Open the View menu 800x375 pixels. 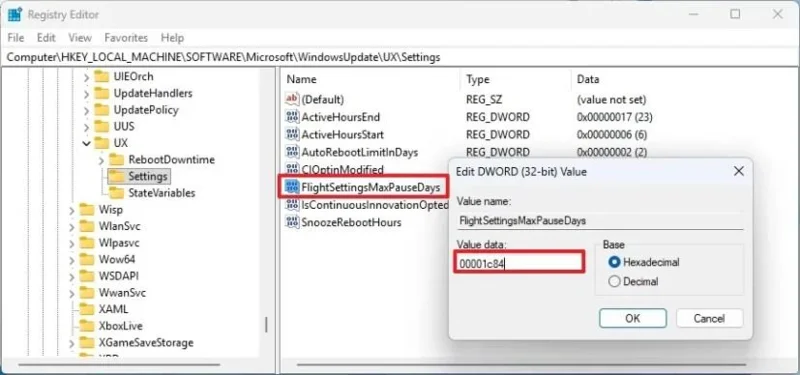[x=80, y=38]
